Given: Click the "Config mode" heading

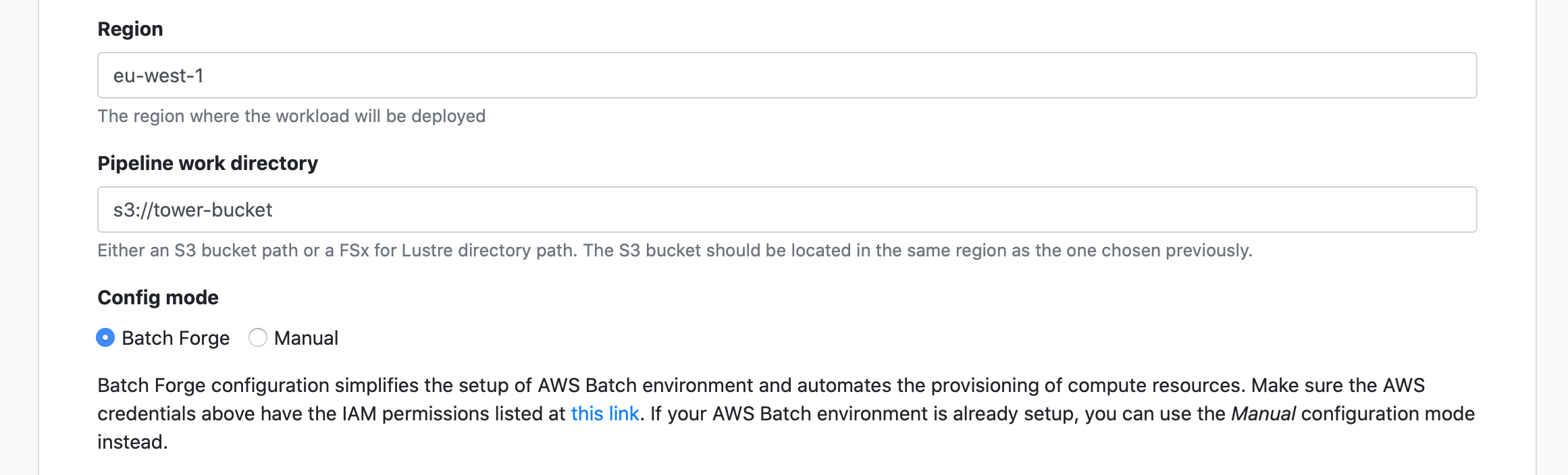Looking at the screenshot, I should 158,298.
